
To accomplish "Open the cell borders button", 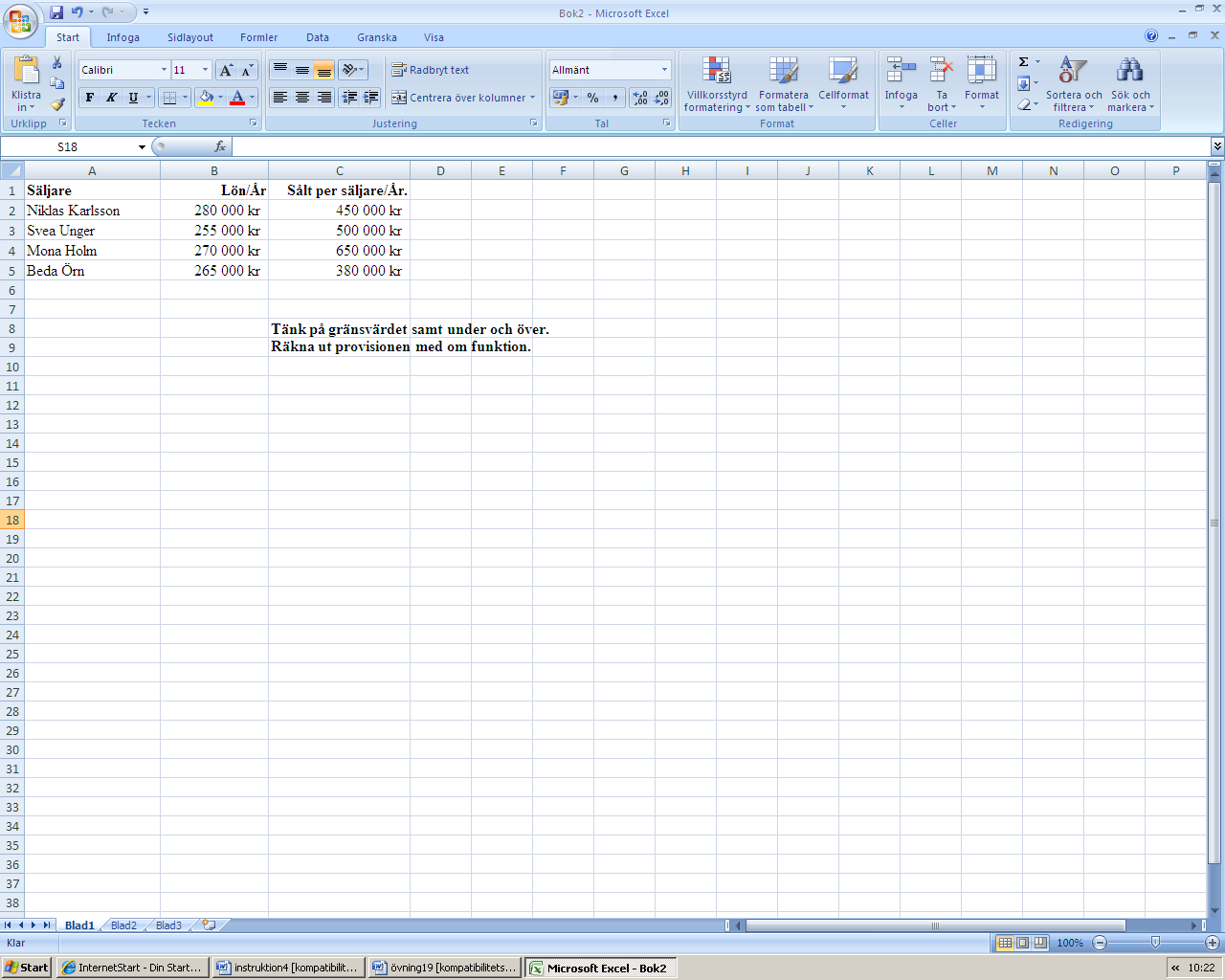I will [169, 98].
